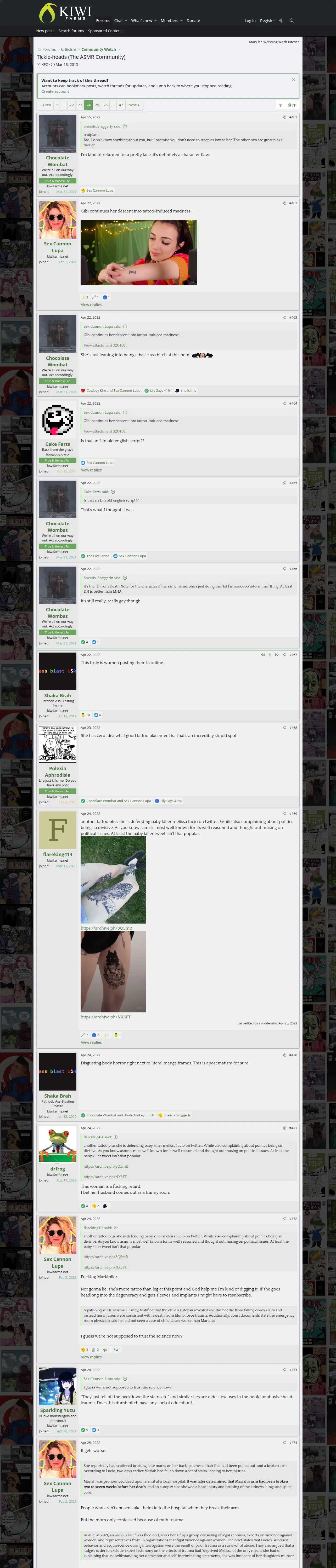
Task: Jump to page 23
Action: coord(80,105)
